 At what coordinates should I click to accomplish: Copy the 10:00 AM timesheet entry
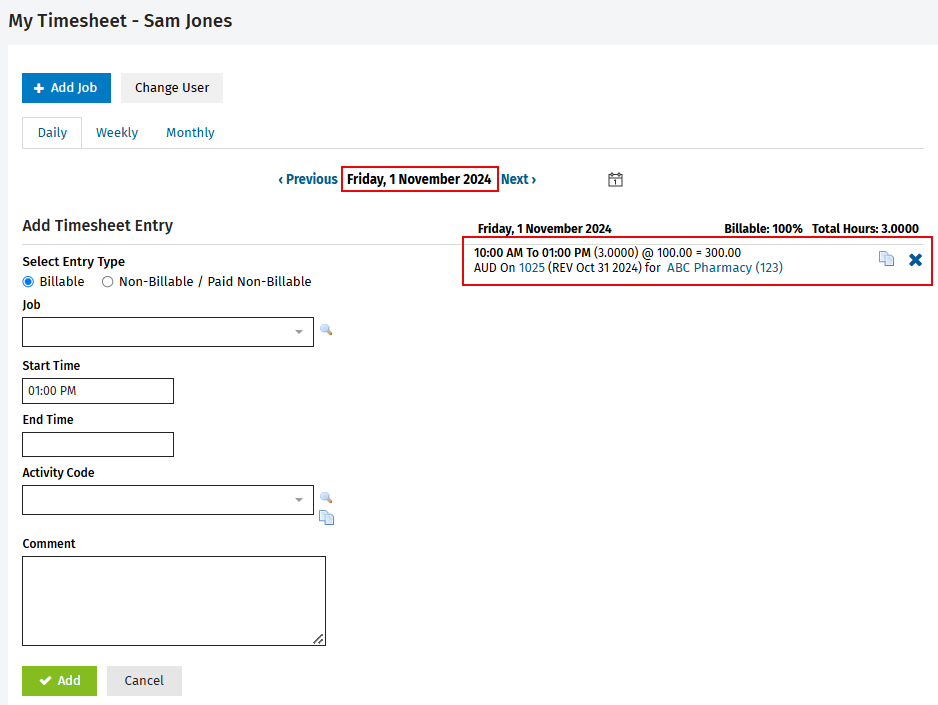pos(886,259)
